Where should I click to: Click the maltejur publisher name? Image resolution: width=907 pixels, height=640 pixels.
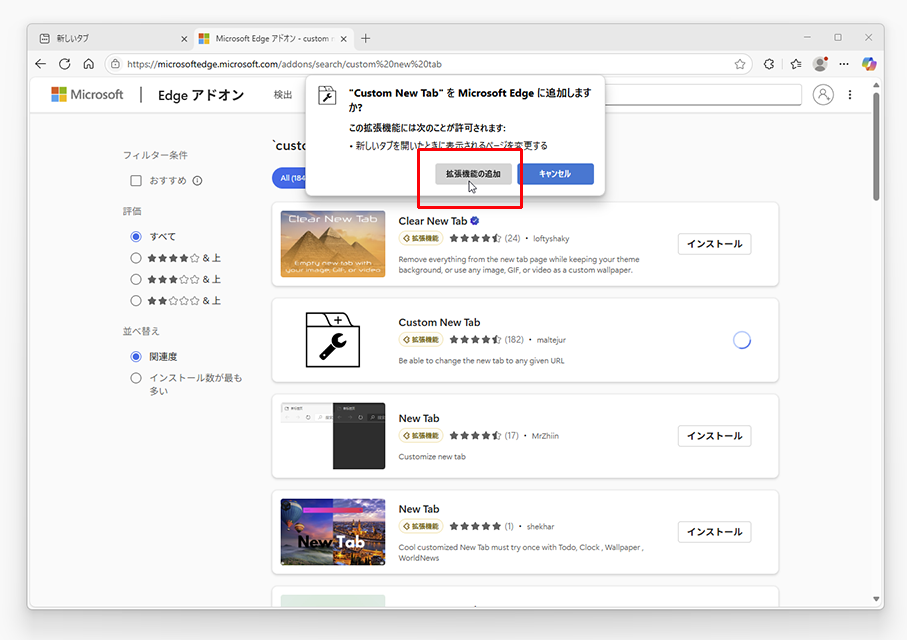point(551,340)
